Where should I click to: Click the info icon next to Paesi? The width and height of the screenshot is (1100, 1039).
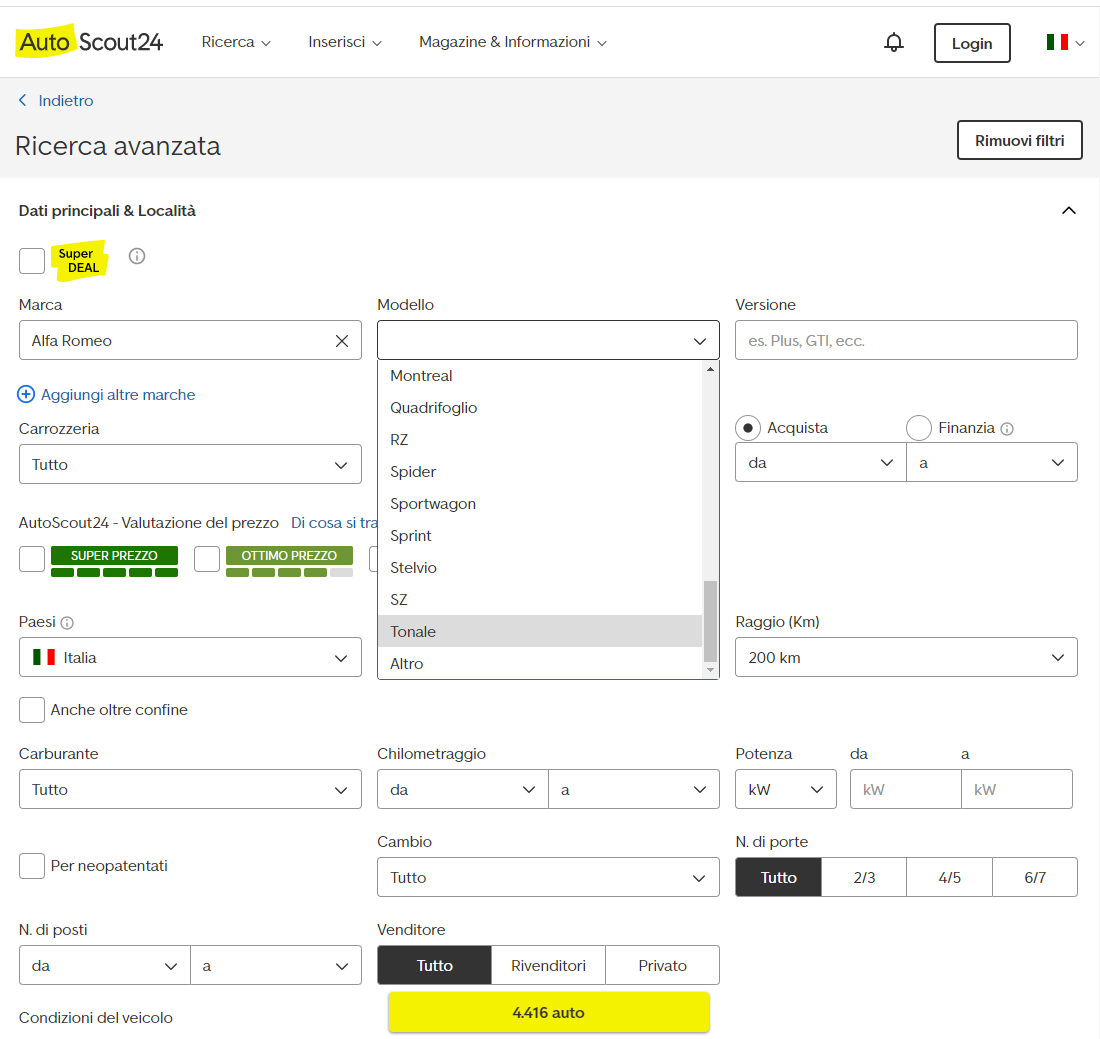(67, 623)
